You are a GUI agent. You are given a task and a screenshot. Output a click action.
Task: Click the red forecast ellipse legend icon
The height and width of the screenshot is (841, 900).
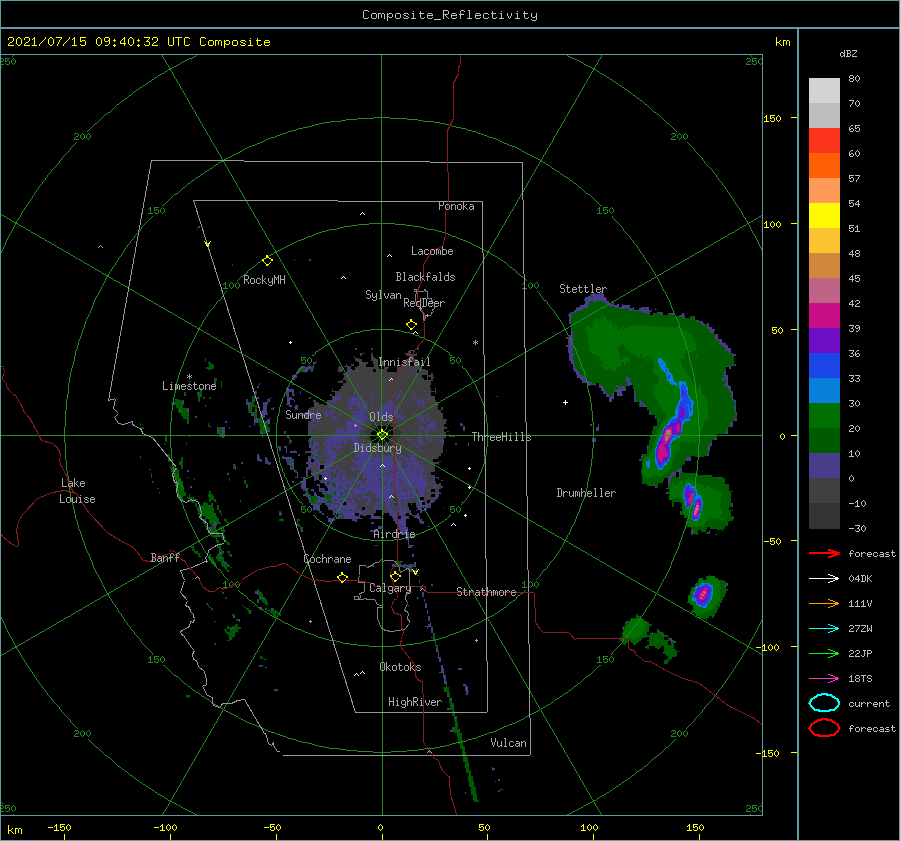pyautogui.click(x=824, y=728)
